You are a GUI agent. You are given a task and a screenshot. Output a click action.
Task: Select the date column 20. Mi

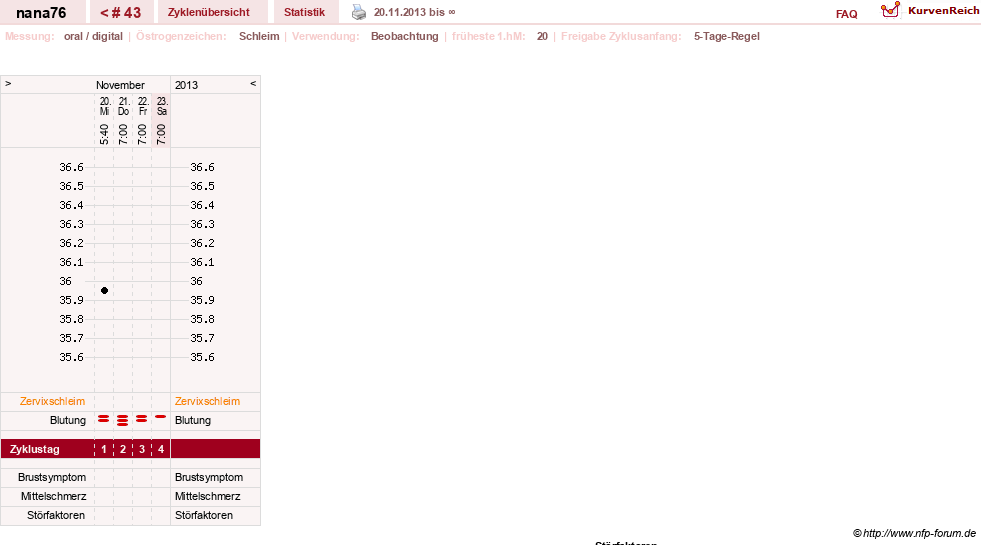pyautogui.click(x=104, y=106)
